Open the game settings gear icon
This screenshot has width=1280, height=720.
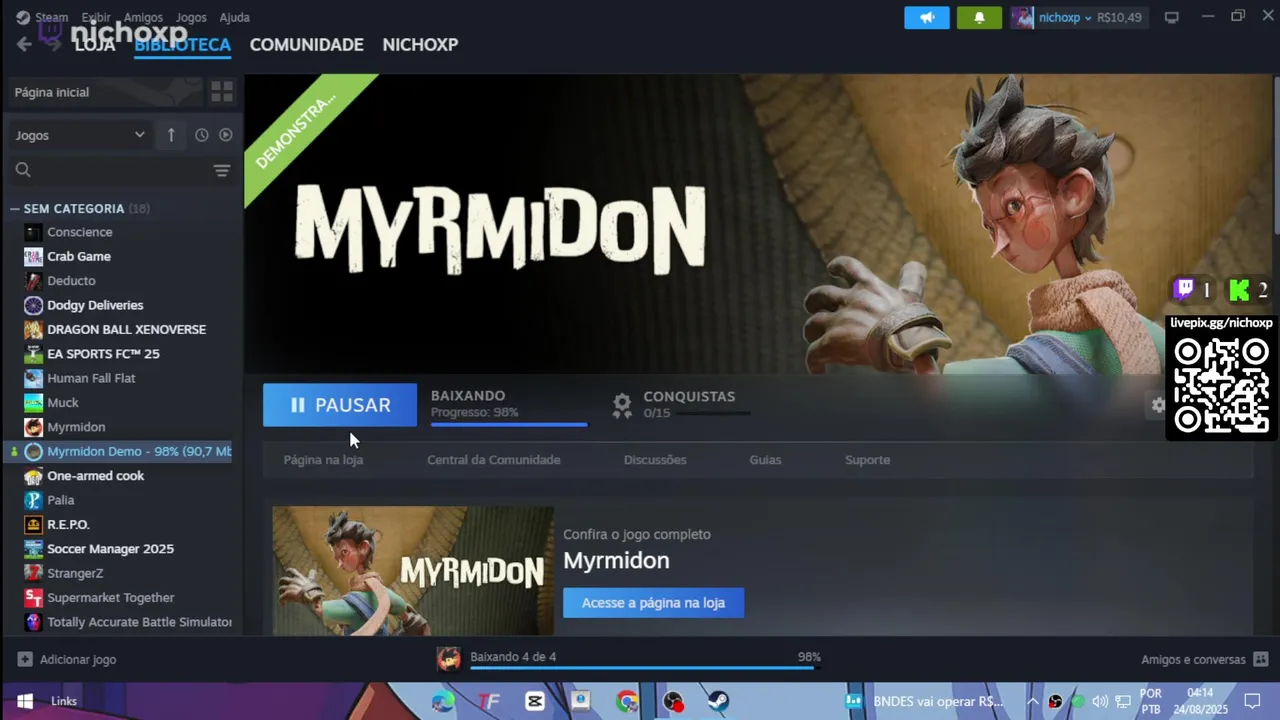click(x=1157, y=405)
